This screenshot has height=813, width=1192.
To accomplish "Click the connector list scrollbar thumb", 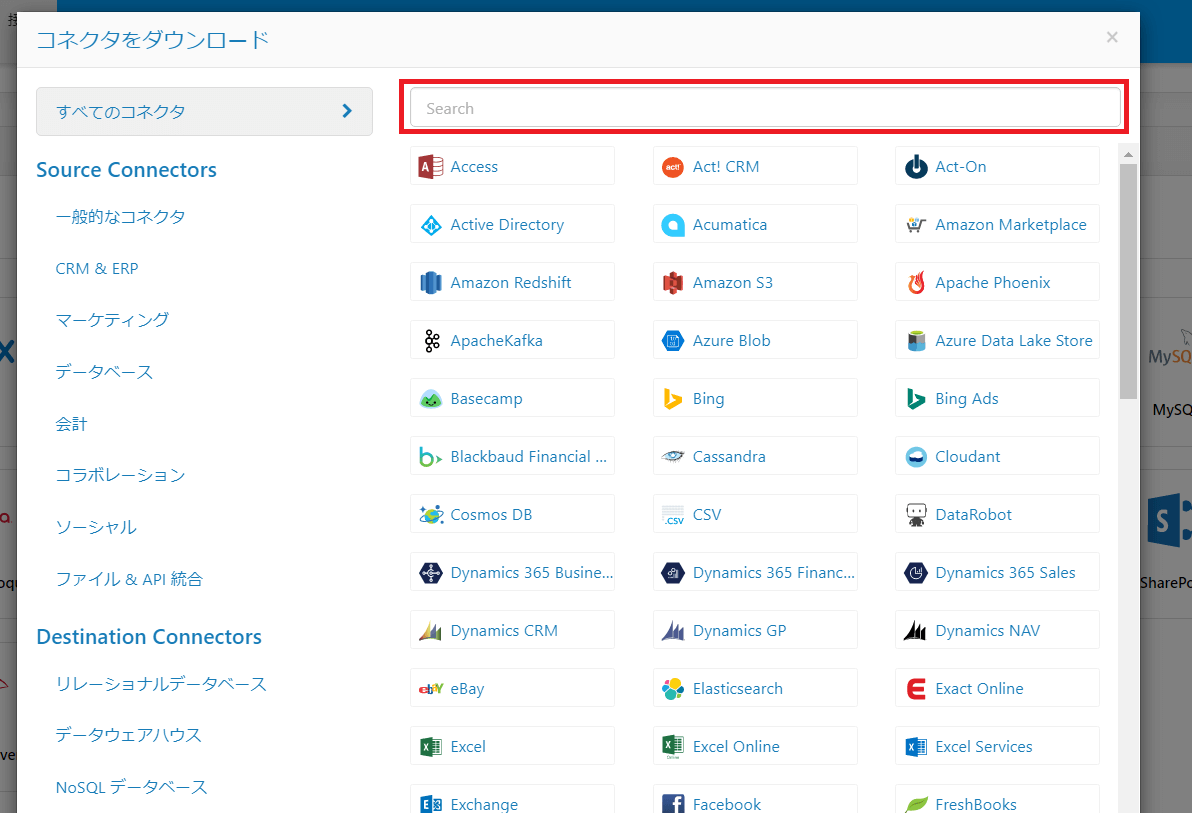I will [1128, 281].
